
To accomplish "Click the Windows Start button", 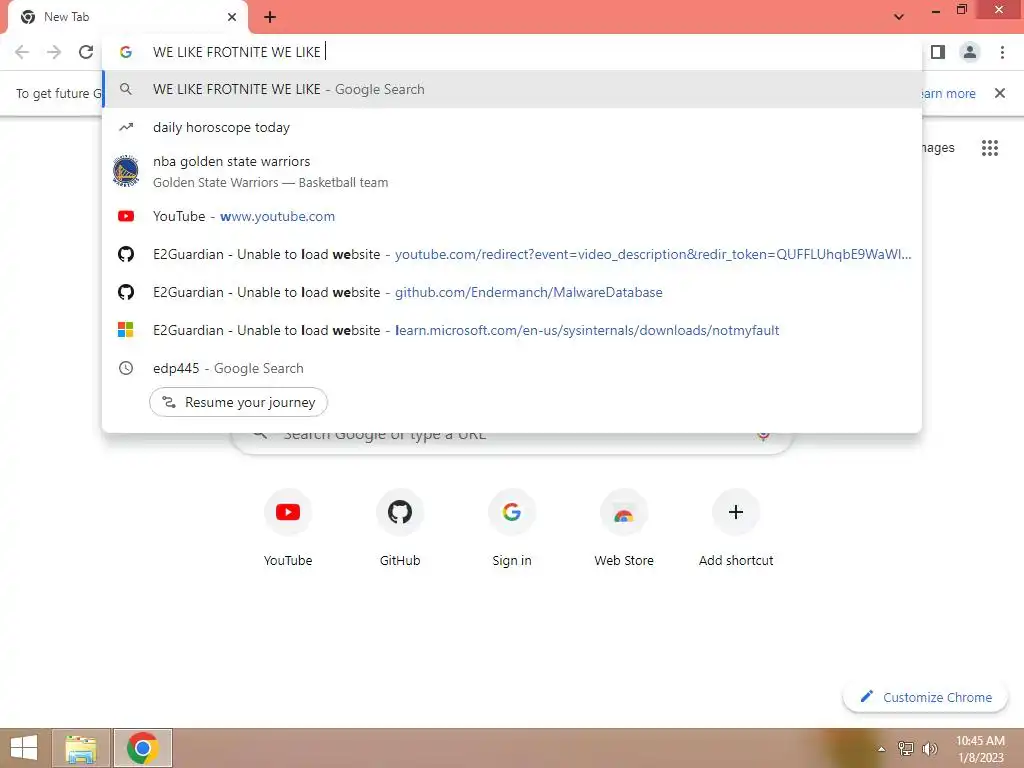I will (x=24, y=748).
